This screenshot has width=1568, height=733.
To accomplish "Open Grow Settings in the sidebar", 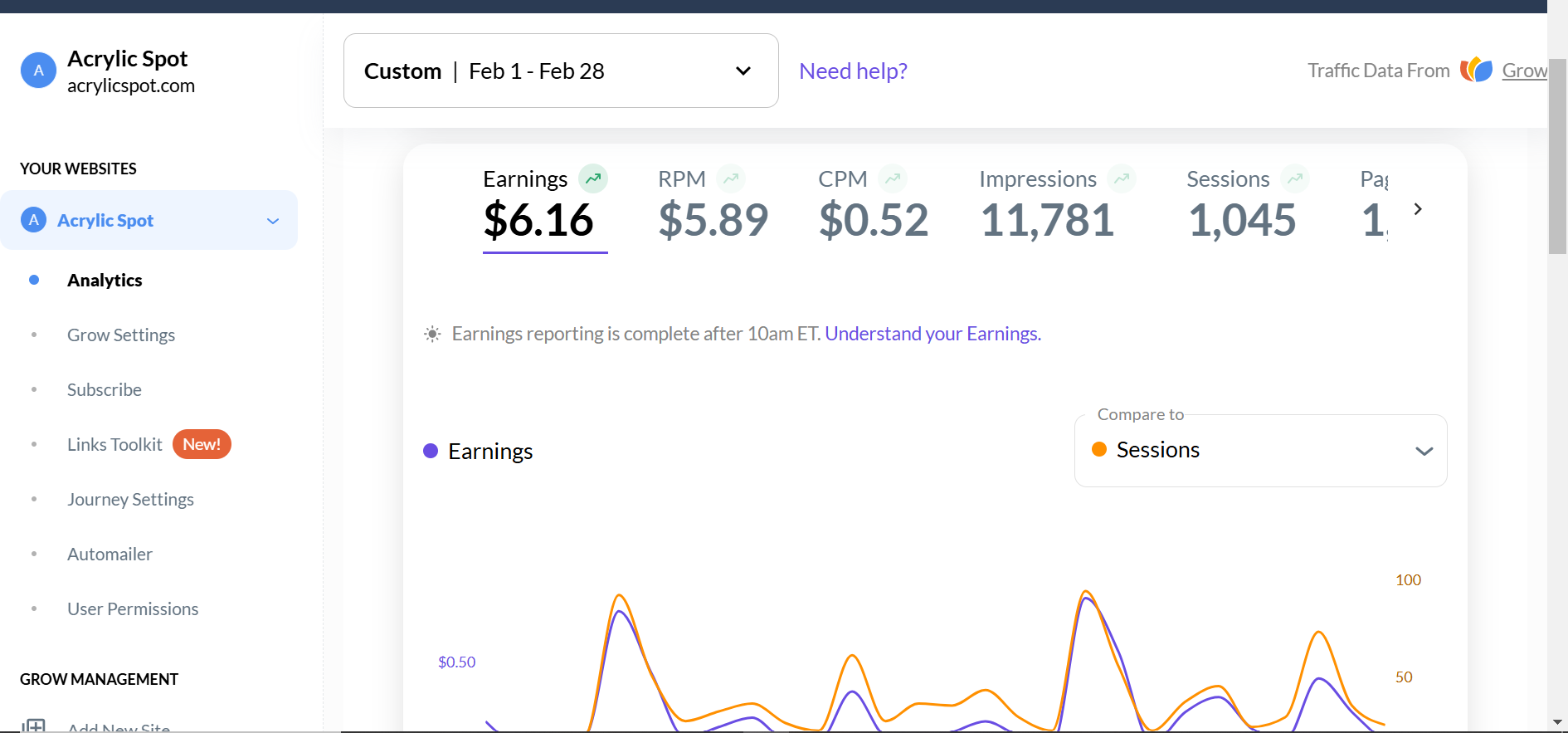I will point(121,335).
